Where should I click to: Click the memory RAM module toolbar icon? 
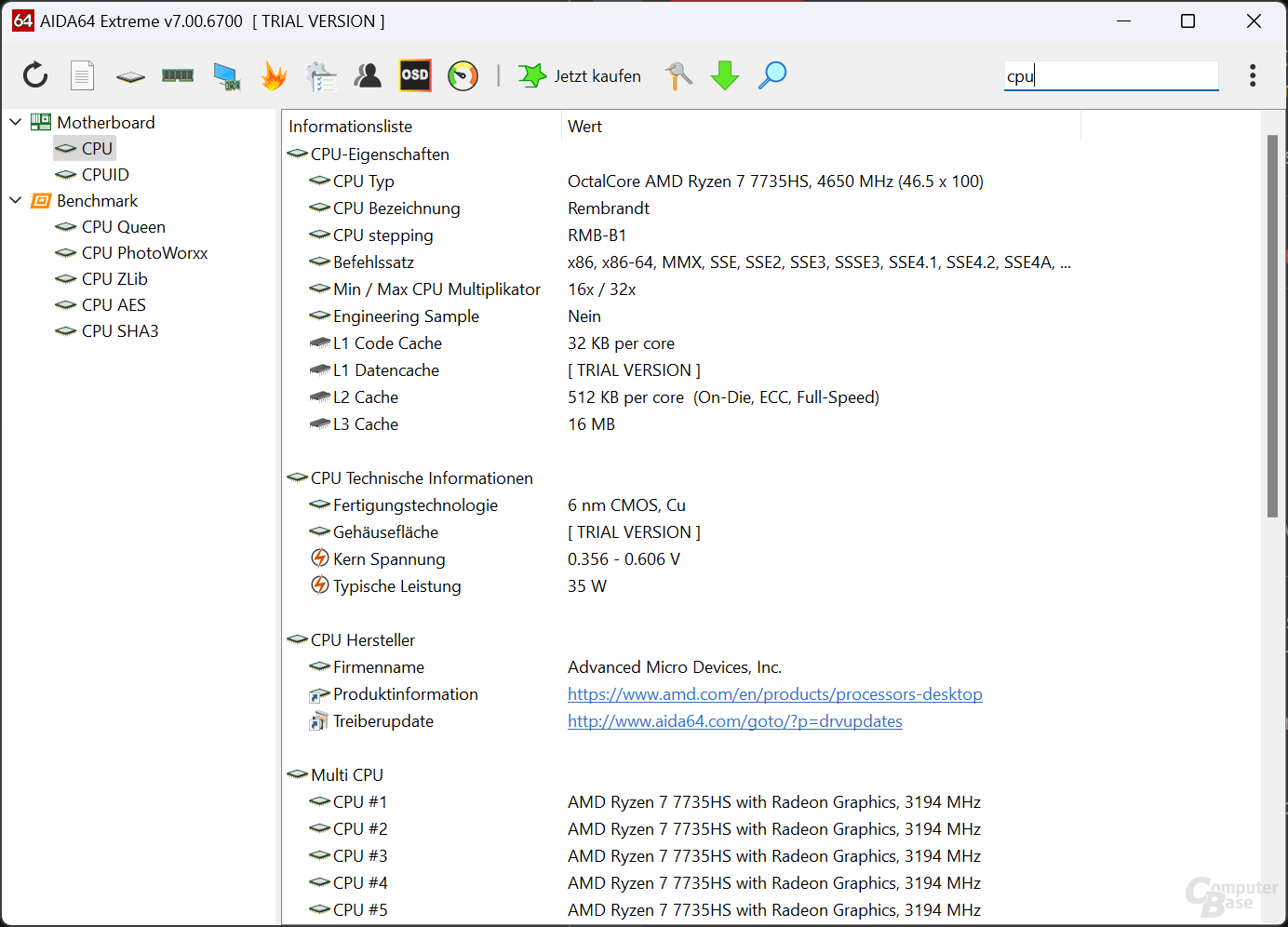pos(178,75)
